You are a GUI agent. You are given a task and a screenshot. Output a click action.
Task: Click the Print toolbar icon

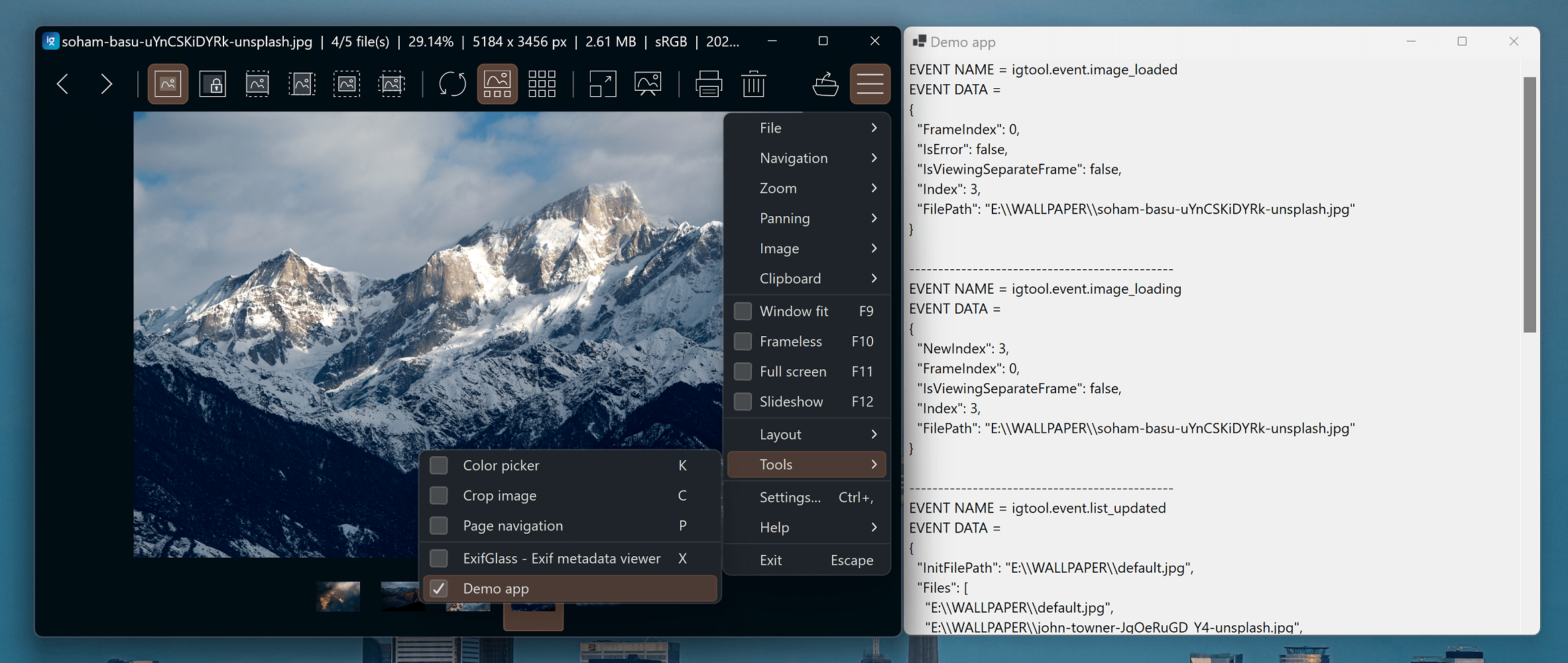coord(708,84)
